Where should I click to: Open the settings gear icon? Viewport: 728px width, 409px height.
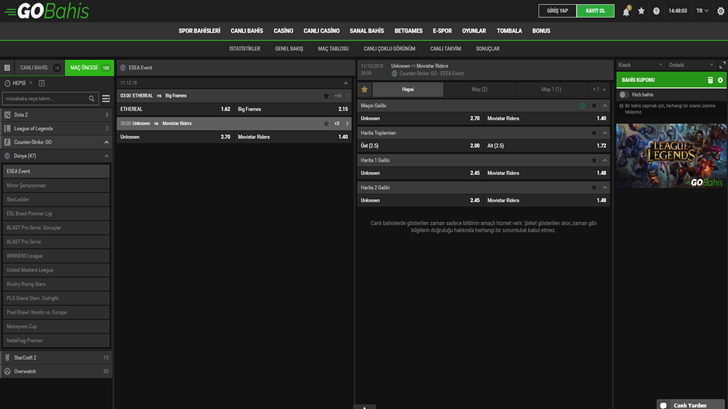[x=721, y=11]
